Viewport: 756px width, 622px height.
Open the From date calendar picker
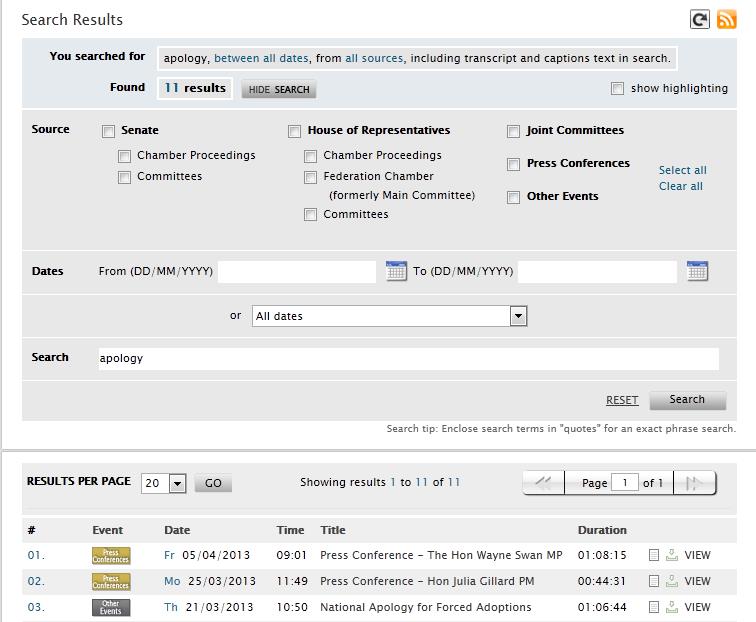click(396, 271)
